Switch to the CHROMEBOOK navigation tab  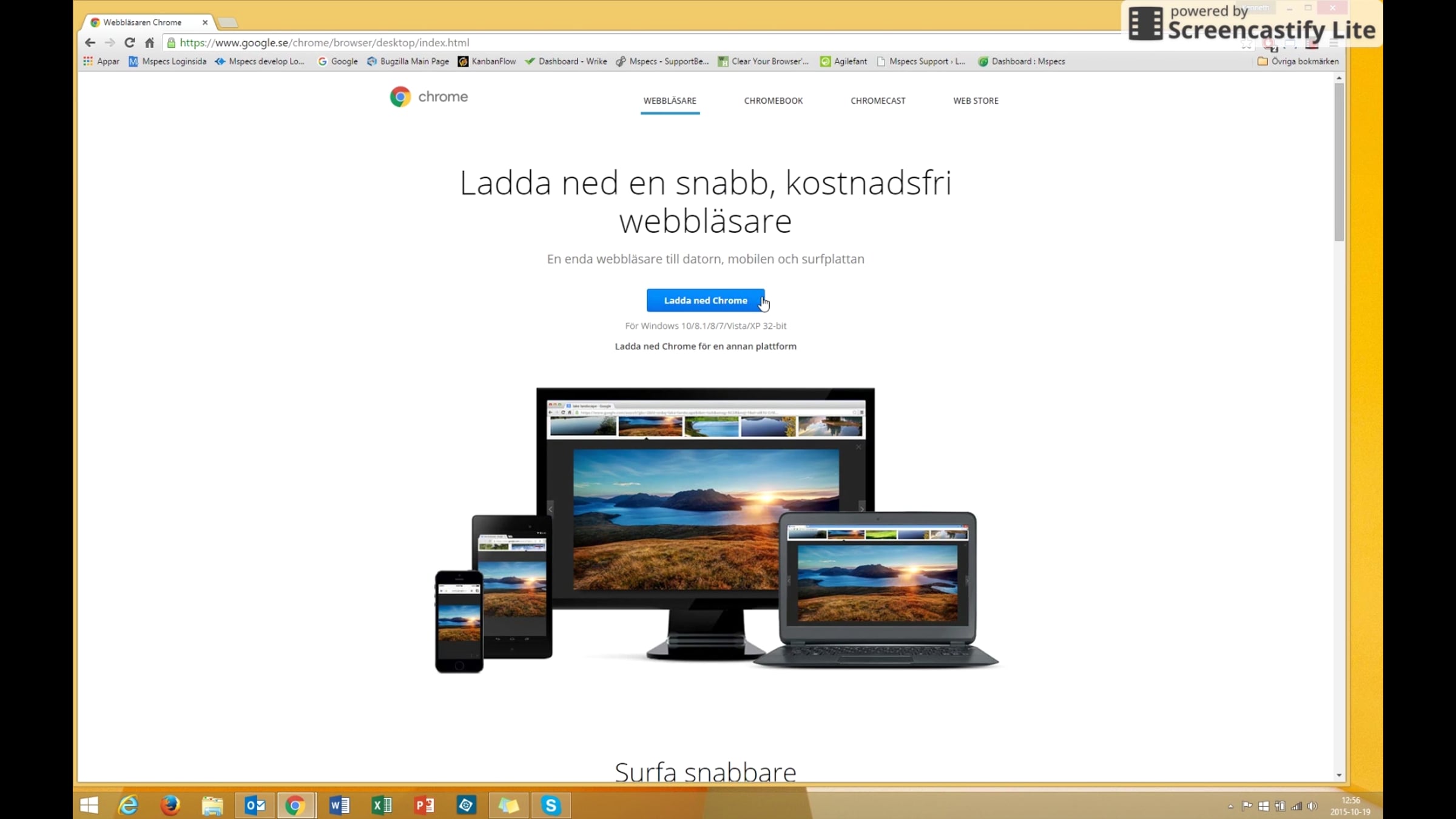pyautogui.click(x=773, y=101)
